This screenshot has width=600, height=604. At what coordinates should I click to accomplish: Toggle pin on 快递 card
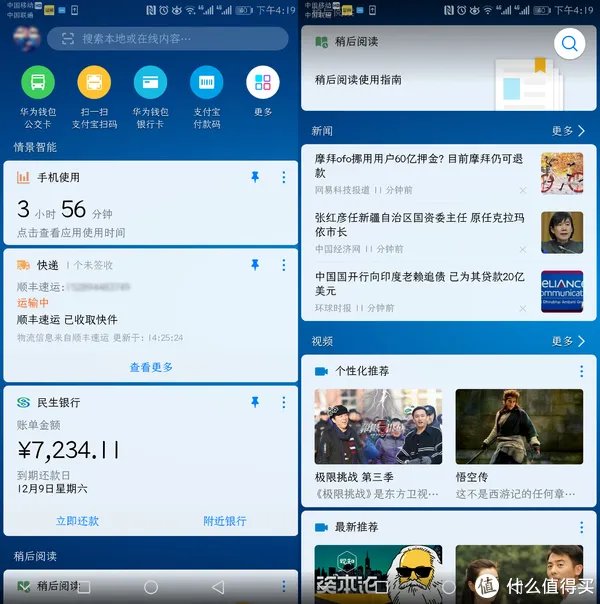click(255, 265)
